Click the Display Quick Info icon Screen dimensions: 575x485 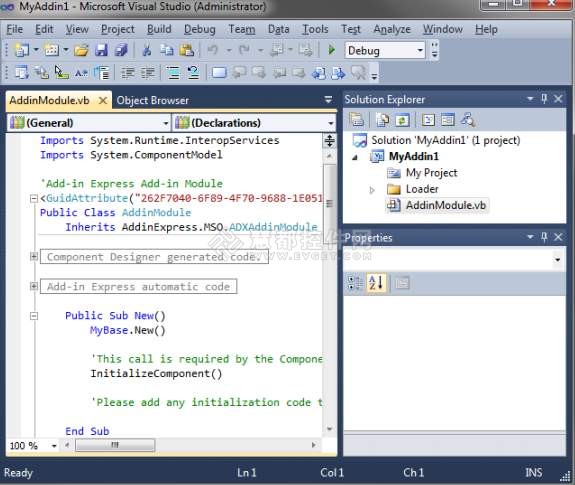(x=61, y=73)
